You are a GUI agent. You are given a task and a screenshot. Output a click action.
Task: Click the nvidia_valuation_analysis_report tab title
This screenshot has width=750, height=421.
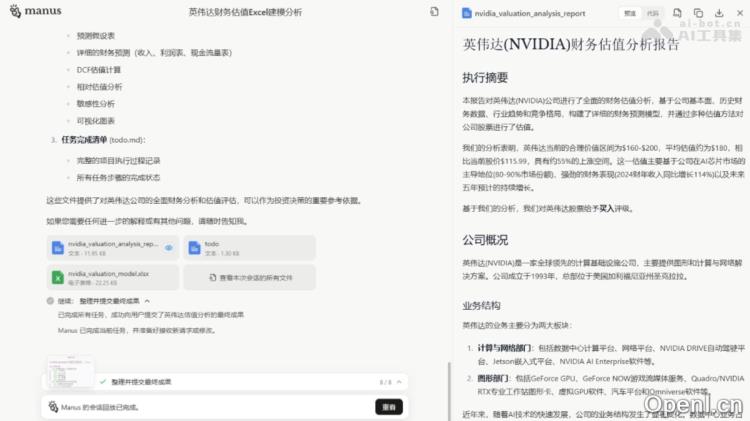531,13
